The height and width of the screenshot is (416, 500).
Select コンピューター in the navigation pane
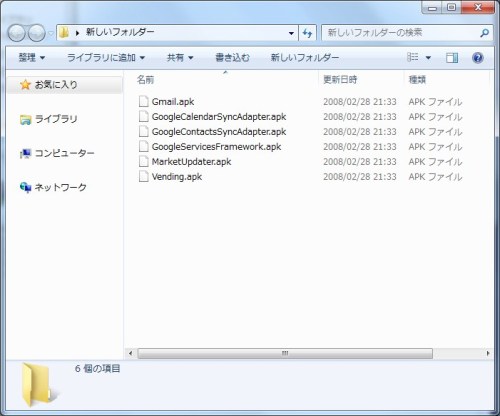click(x=65, y=153)
